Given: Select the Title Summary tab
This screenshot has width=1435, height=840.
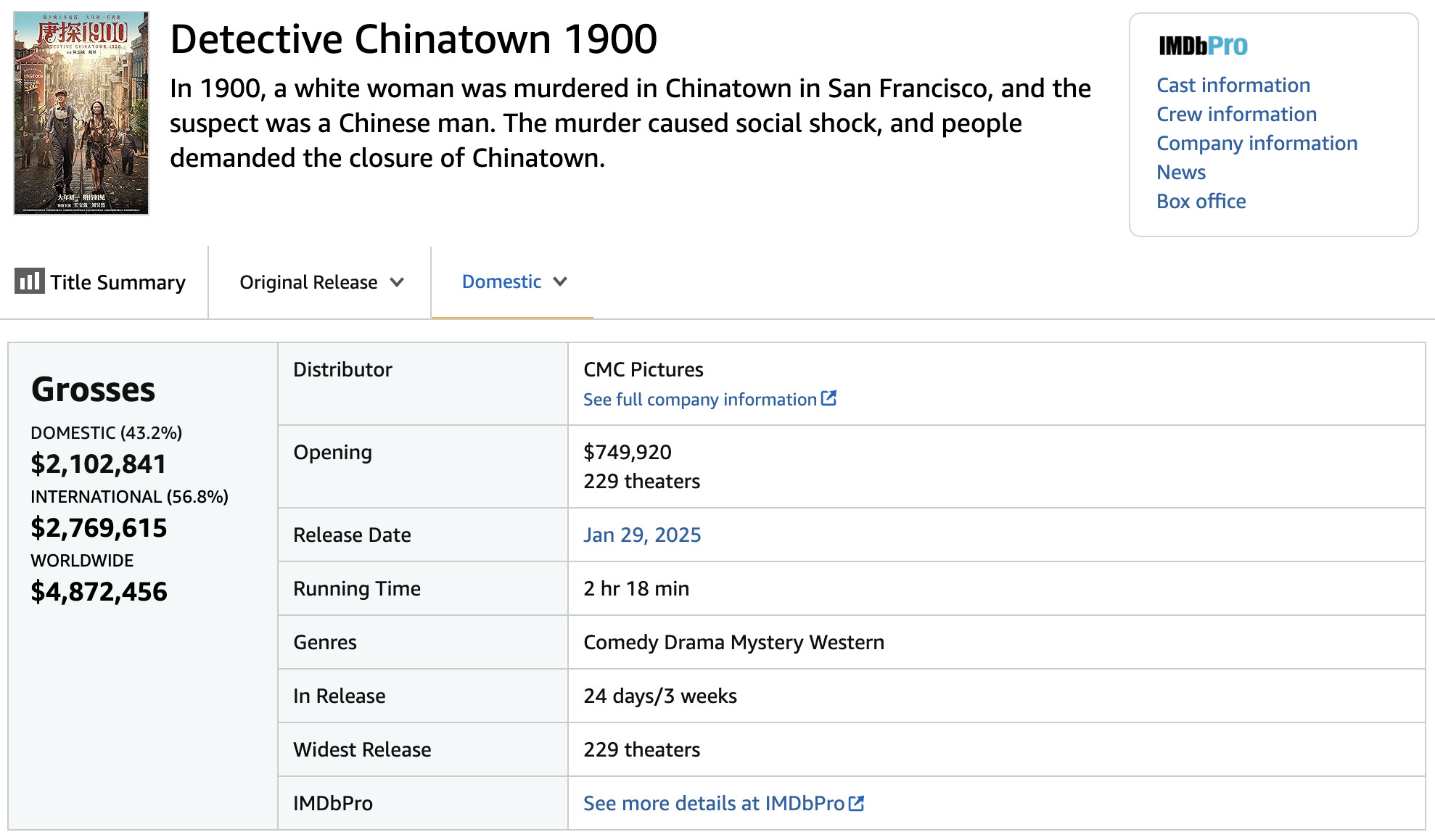Looking at the screenshot, I should [x=101, y=281].
